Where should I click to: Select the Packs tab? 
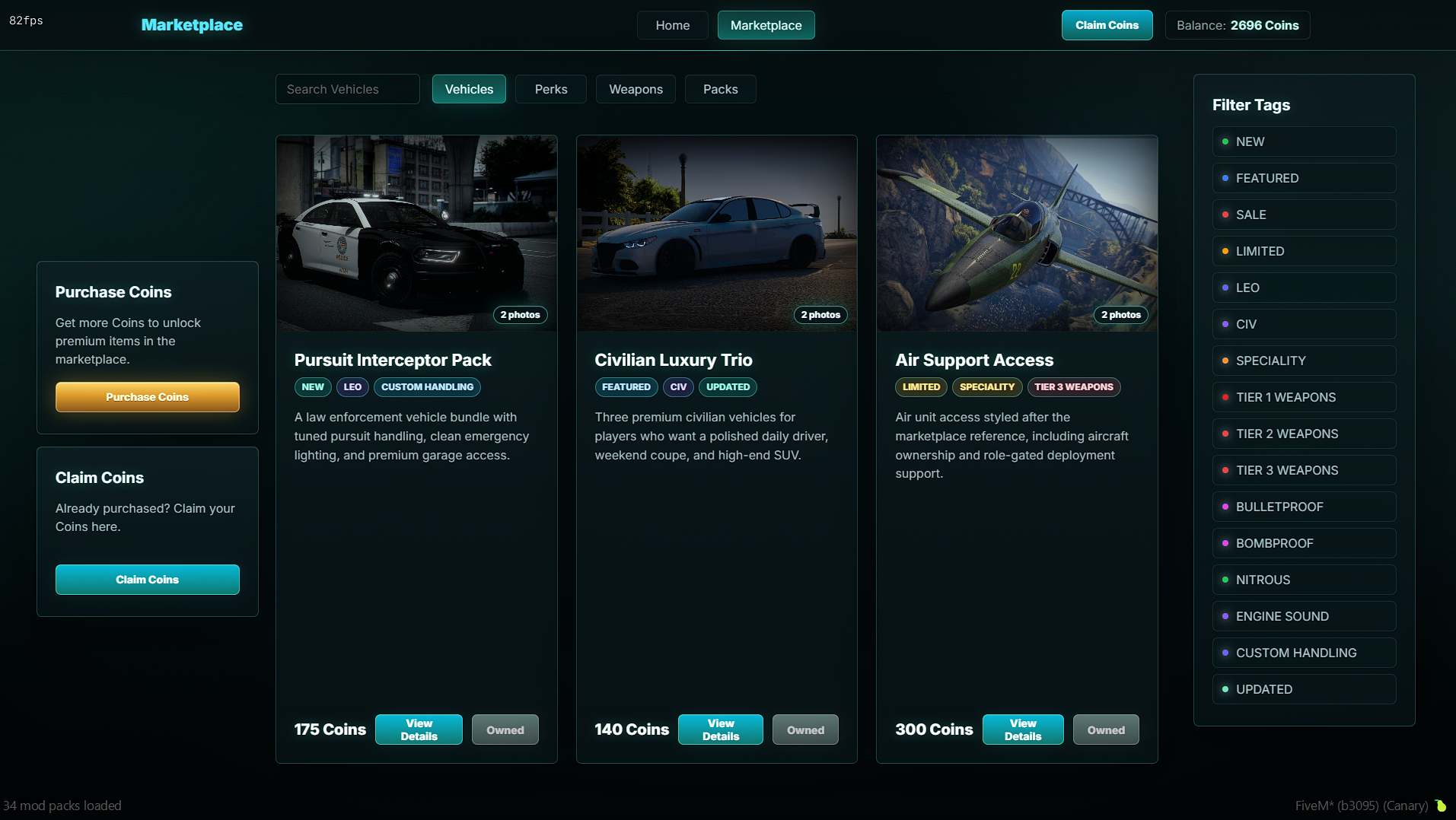[720, 89]
